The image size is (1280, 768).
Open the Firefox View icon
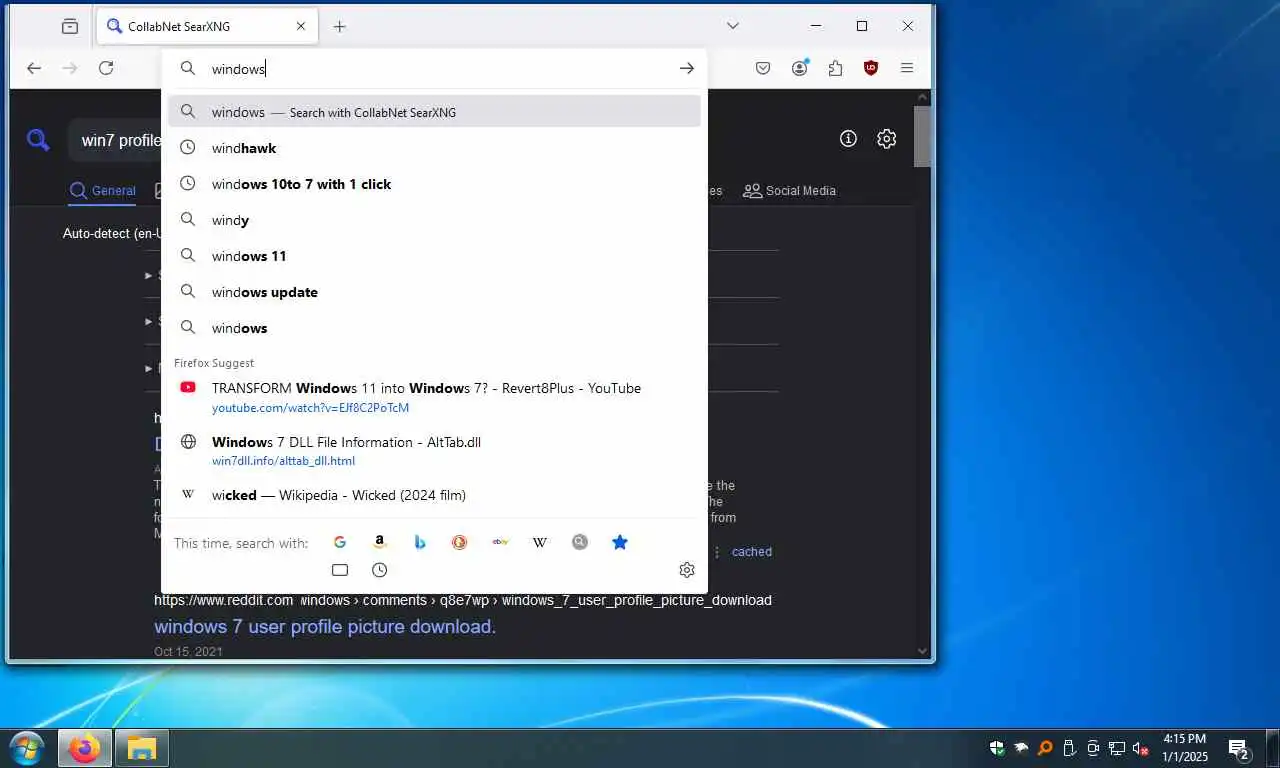70,27
